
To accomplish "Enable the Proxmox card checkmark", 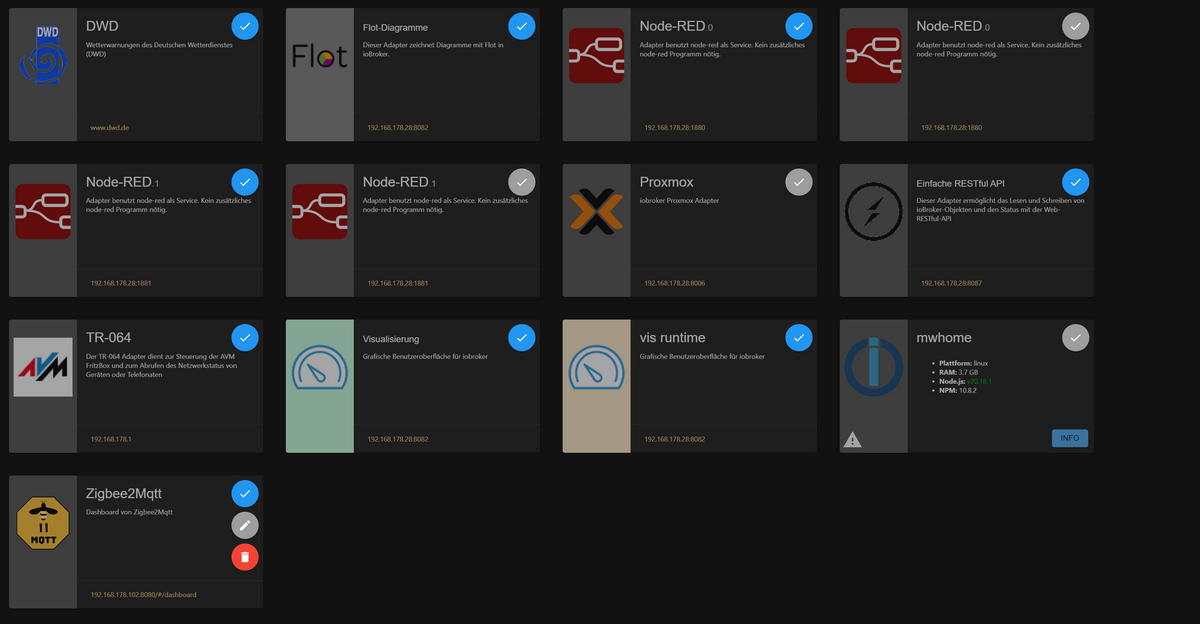I will pos(799,182).
